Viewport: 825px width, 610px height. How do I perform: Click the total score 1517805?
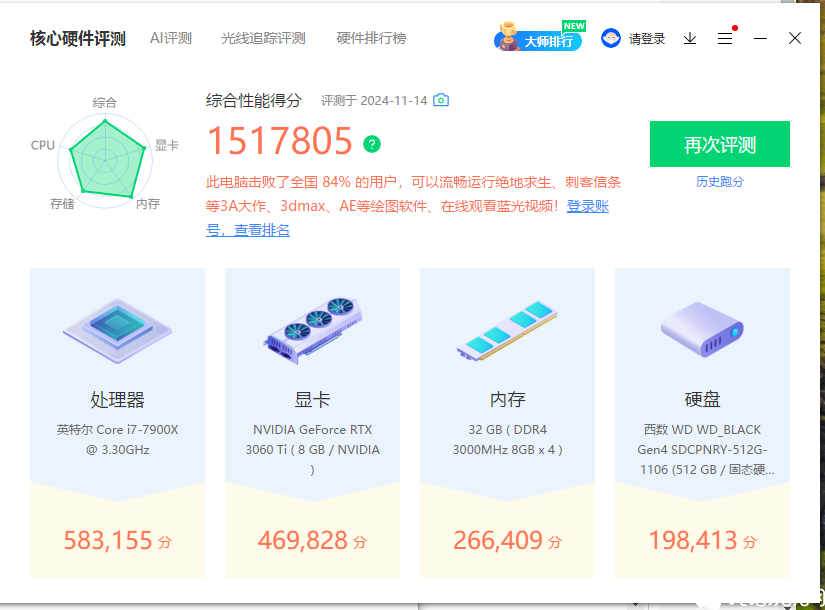coord(279,141)
